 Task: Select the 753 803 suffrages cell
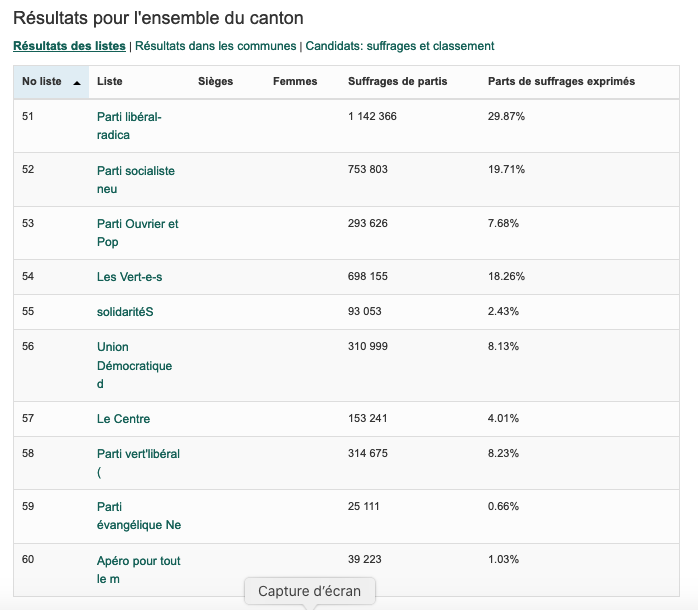[368, 169]
